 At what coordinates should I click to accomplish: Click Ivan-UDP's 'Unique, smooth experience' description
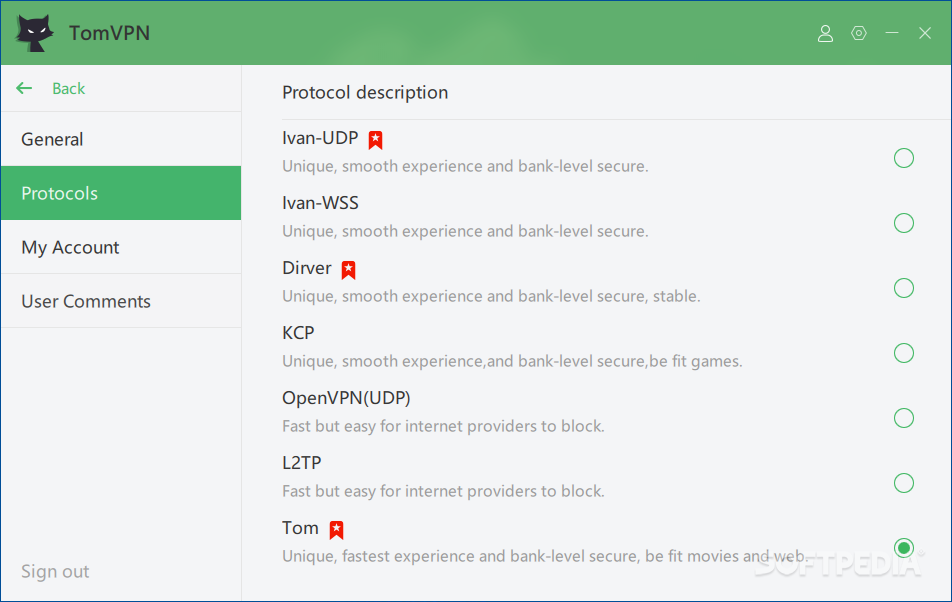click(x=465, y=167)
